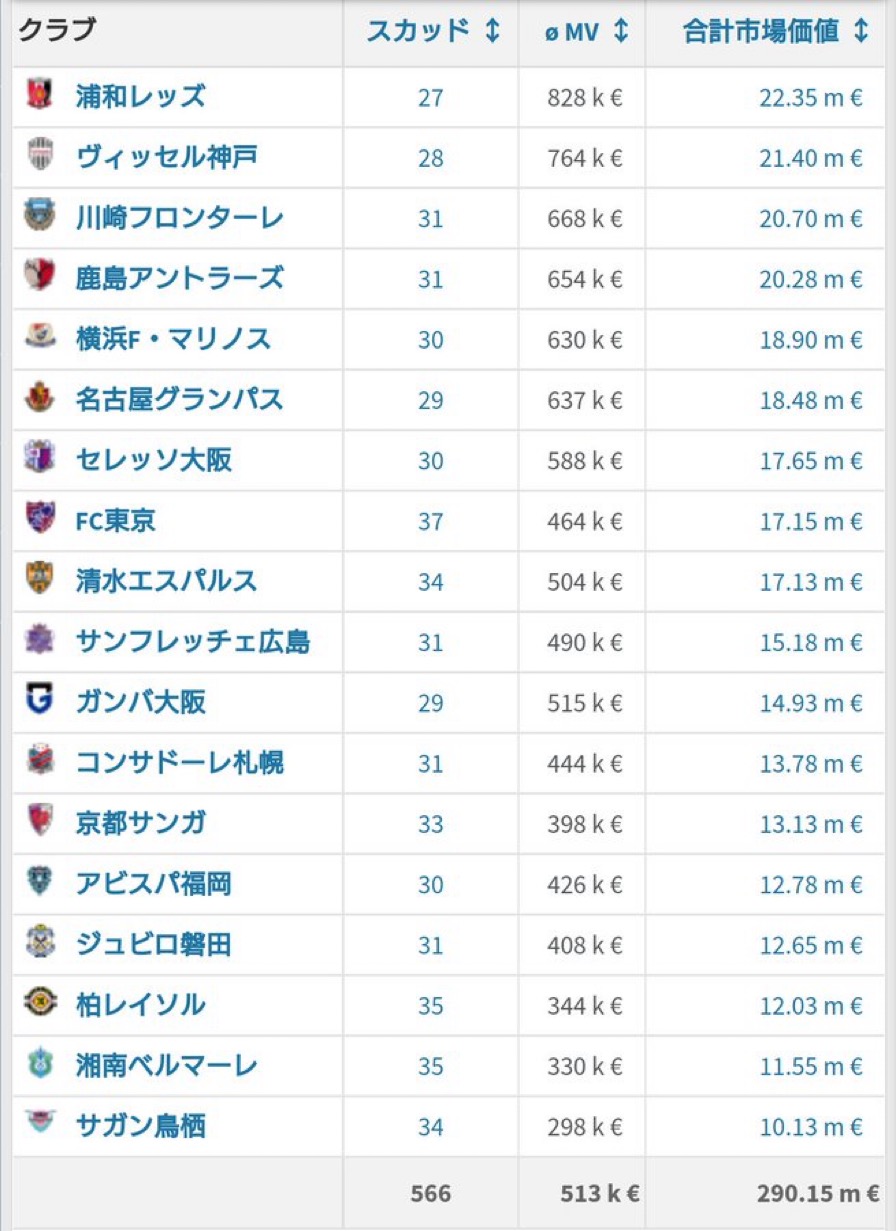Click the FC Tokyo club crest icon

[40, 519]
